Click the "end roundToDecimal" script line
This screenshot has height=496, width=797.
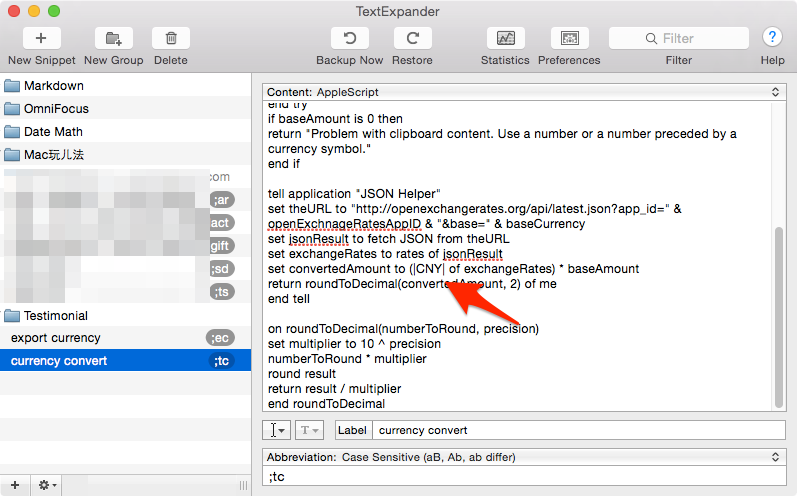tap(326, 404)
